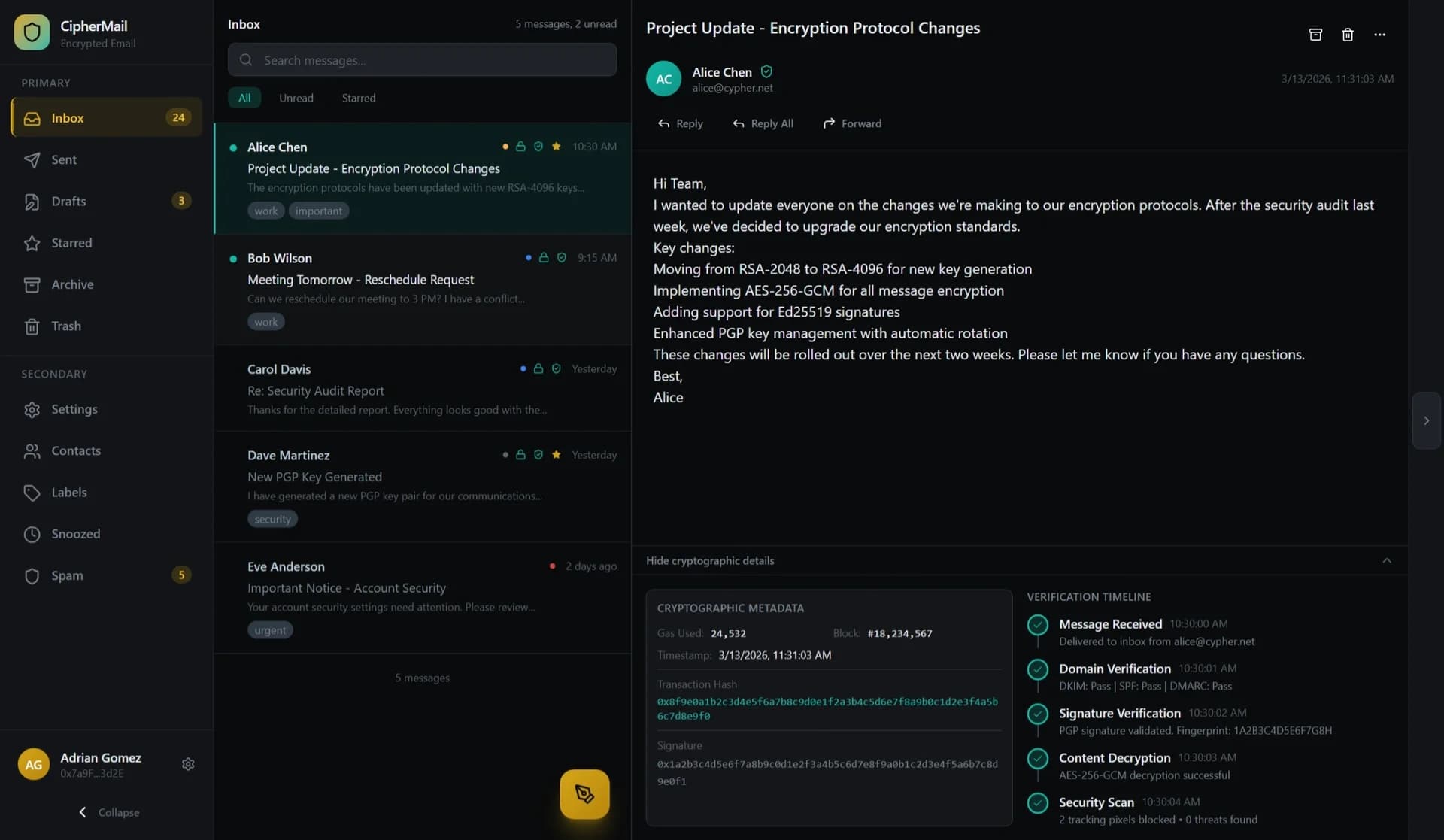Screen dimensions: 1444x840
Task: Open the Snoozed folder
Action: (107, 534)
